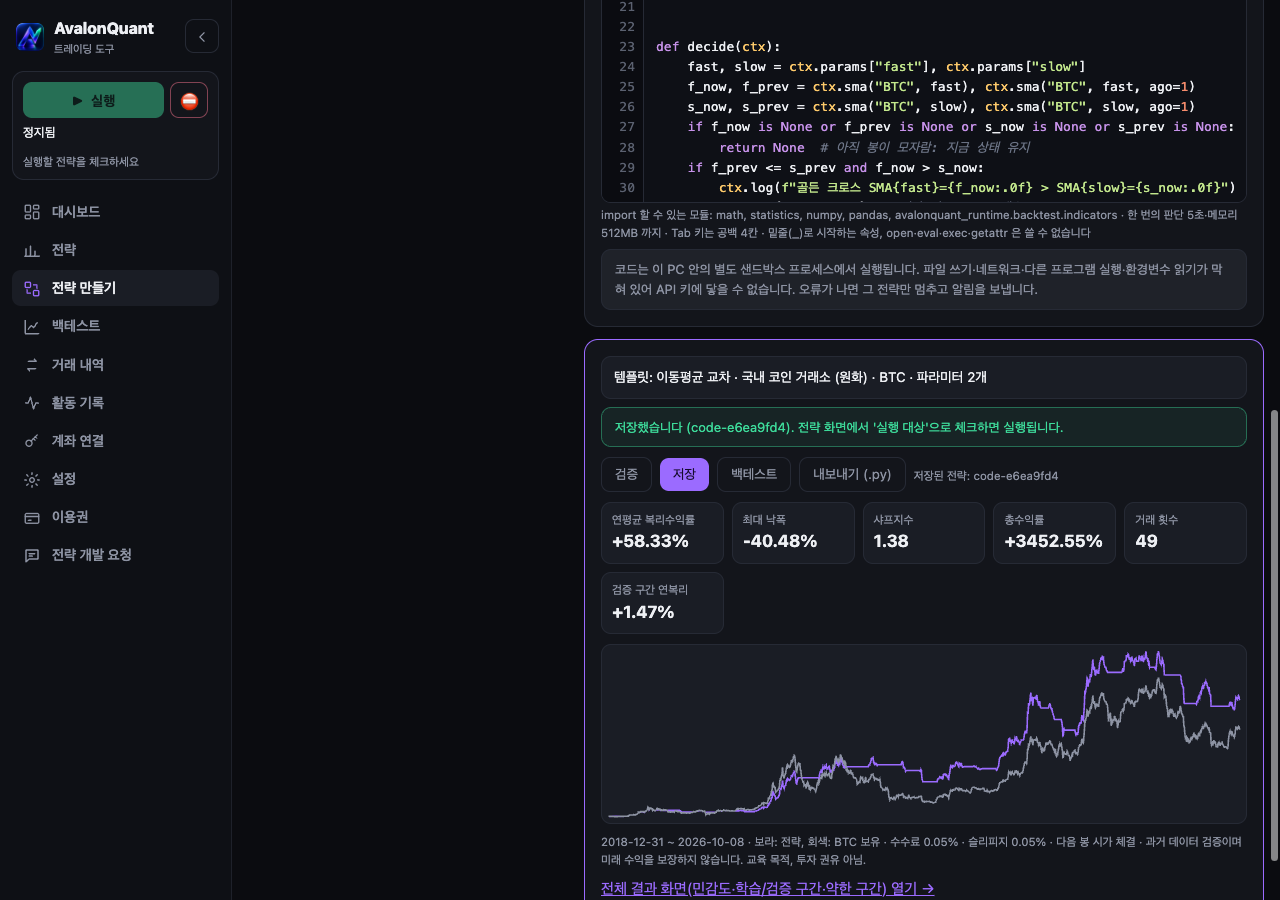Go to the 전략 menu item
This screenshot has height=900, width=1280.
click(115, 250)
